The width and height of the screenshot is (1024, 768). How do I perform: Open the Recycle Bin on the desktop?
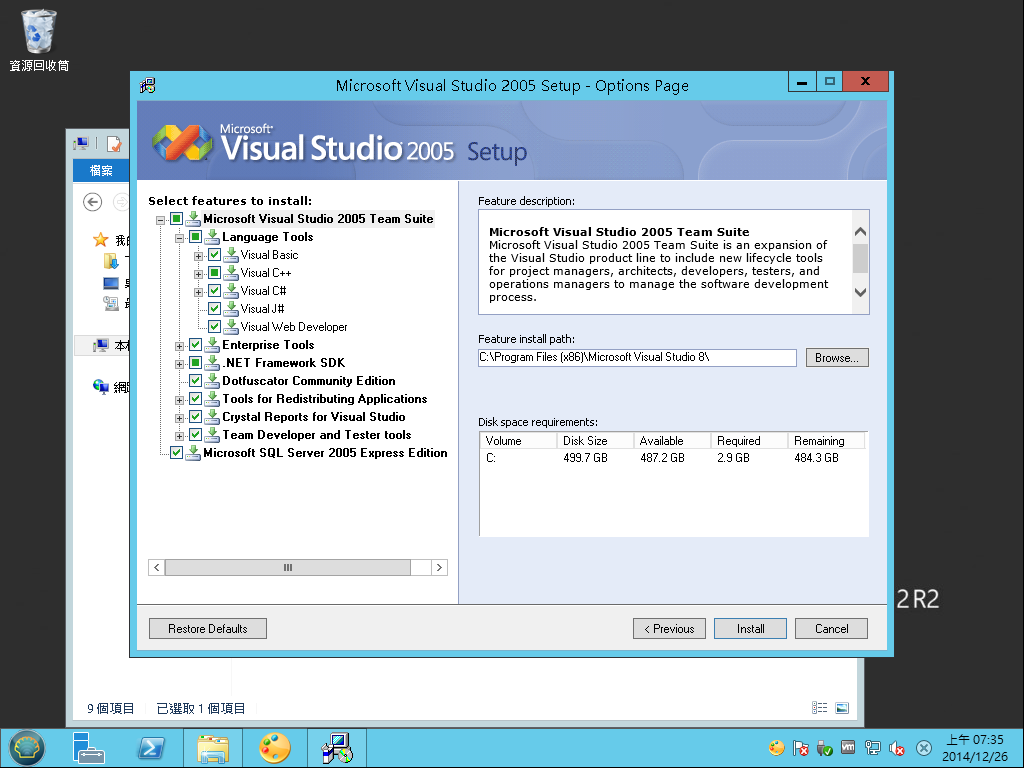pyautogui.click(x=39, y=40)
